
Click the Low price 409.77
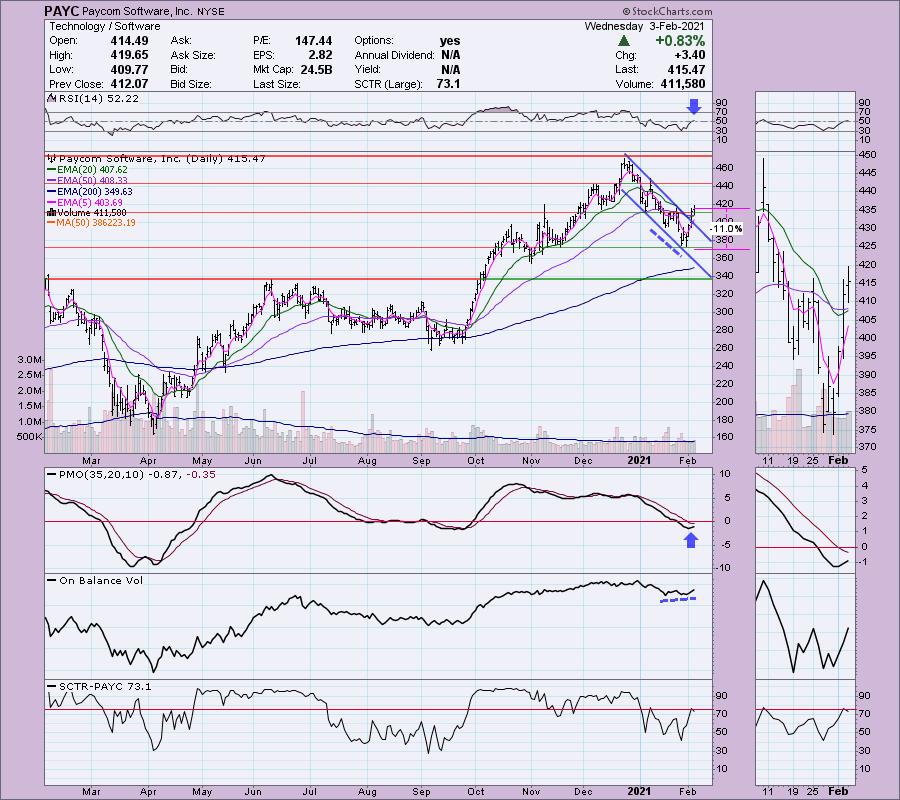coord(129,69)
